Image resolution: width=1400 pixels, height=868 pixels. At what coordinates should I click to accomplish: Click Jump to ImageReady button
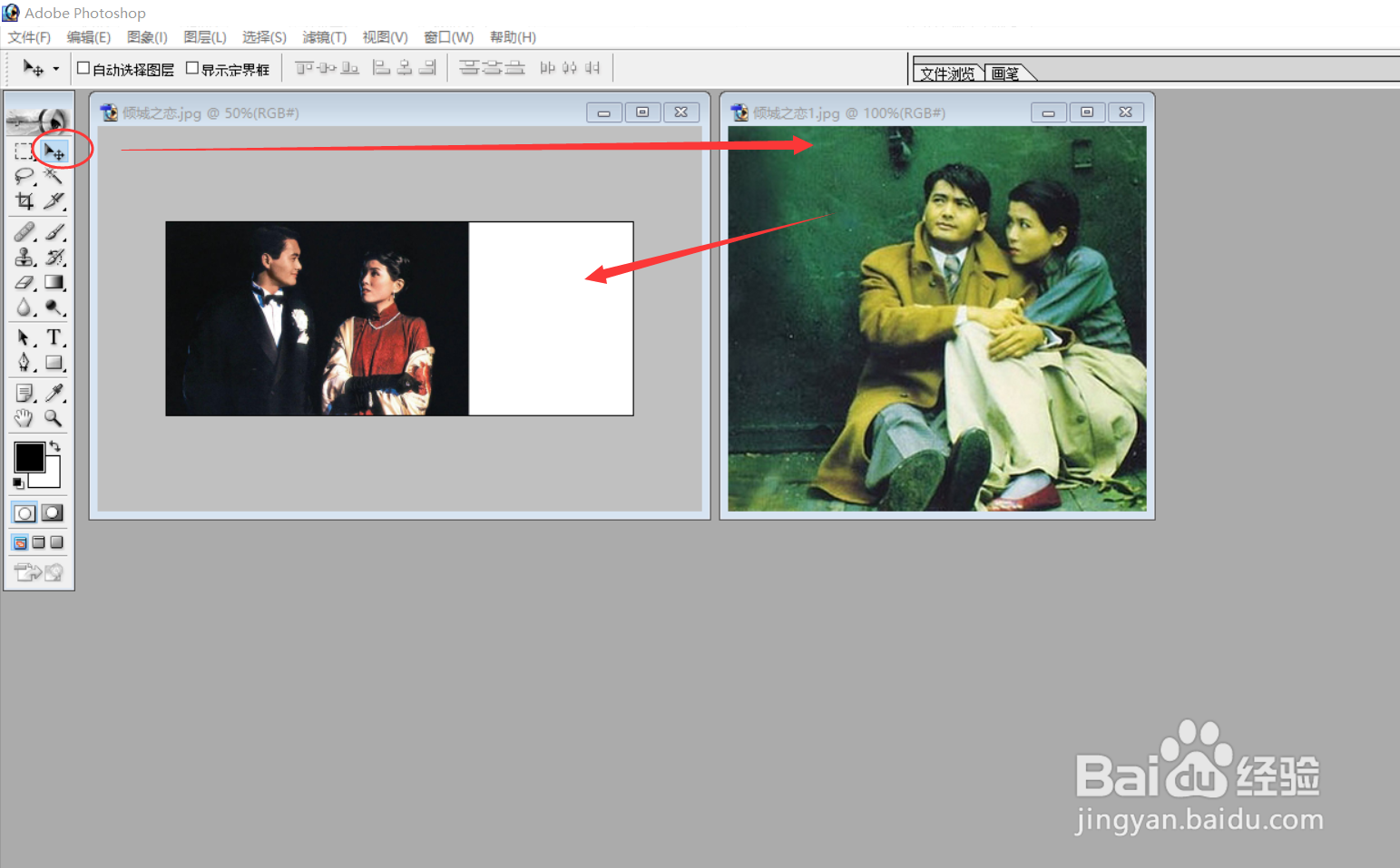click(39, 572)
